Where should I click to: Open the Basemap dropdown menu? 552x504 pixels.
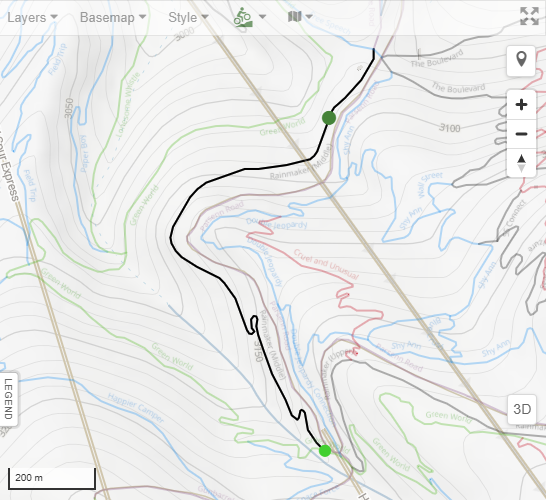tap(113, 17)
